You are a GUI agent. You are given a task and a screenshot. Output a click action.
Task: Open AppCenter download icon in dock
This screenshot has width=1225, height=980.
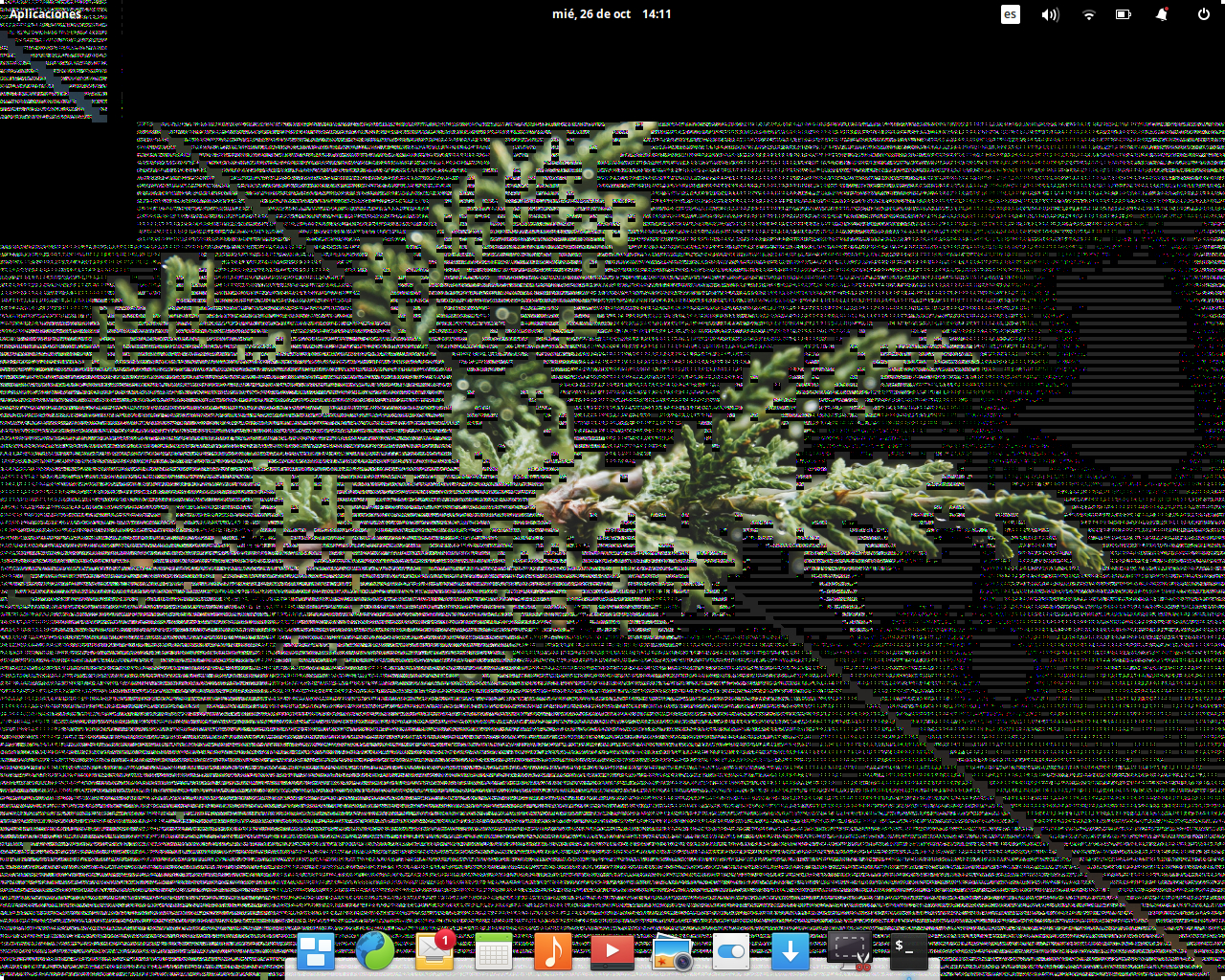click(x=791, y=951)
